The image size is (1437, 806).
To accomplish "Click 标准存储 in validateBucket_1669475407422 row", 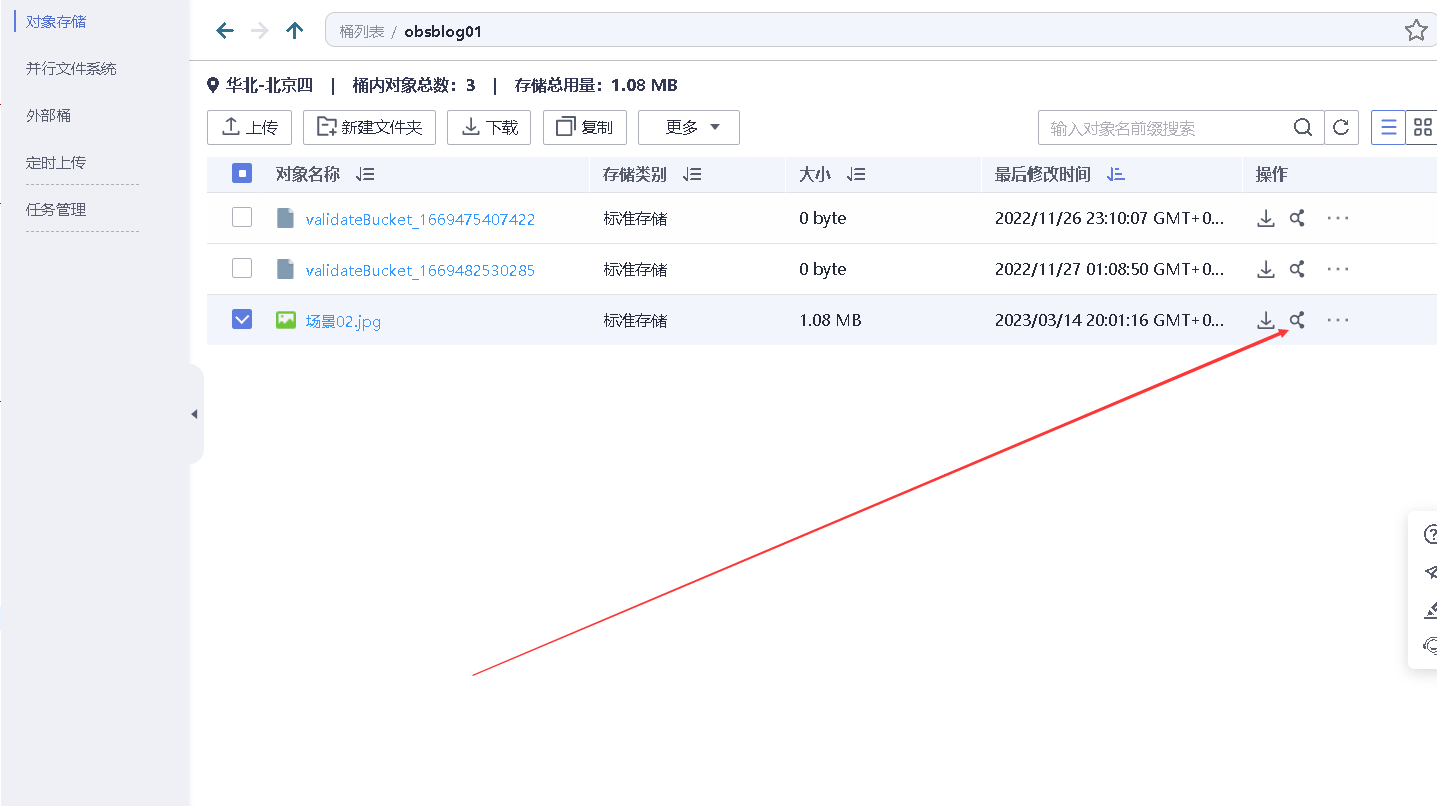I will click(x=635, y=218).
